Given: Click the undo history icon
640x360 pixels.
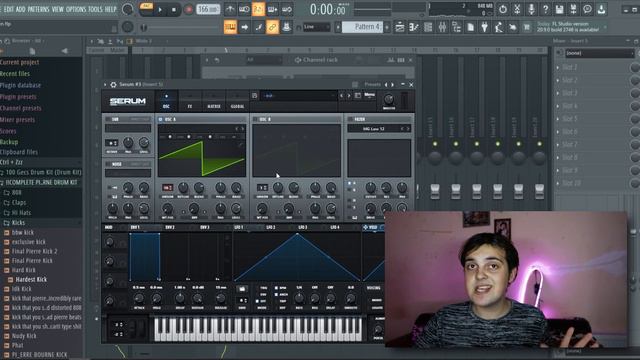Looking at the screenshot, I should 503,9.
